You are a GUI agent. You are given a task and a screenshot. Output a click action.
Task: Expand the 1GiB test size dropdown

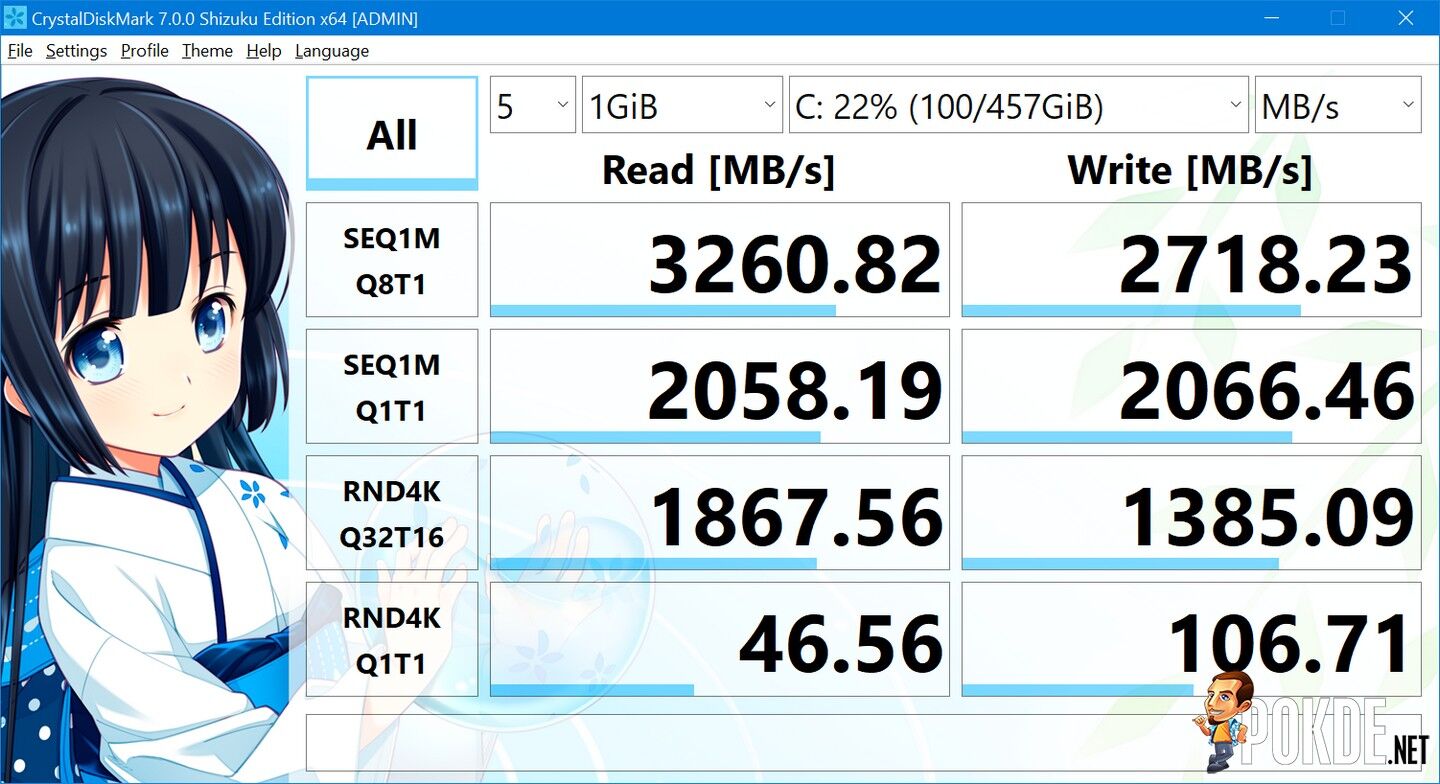click(x=682, y=105)
